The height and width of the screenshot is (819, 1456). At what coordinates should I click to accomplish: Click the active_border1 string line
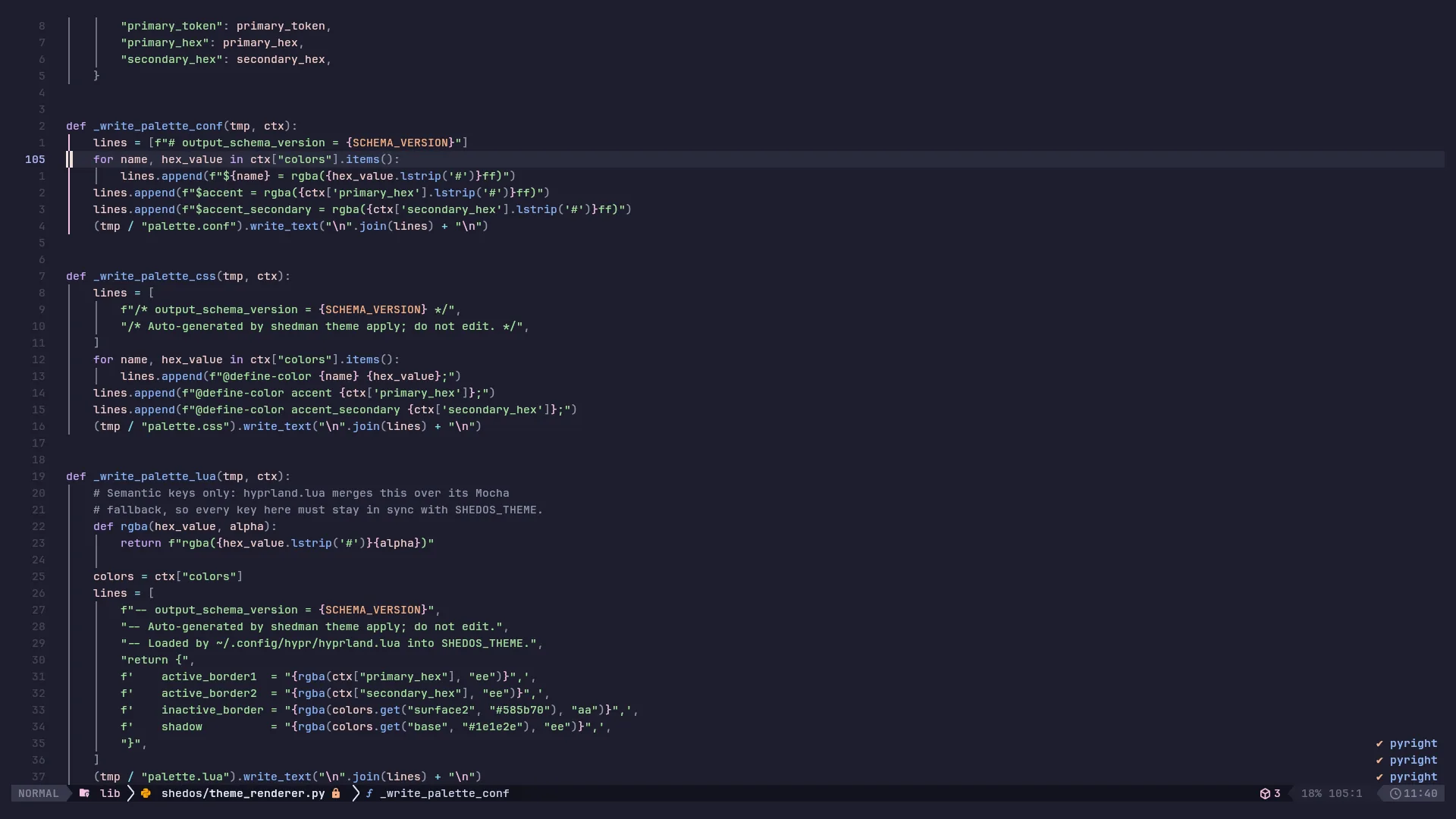pyautogui.click(x=328, y=676)
